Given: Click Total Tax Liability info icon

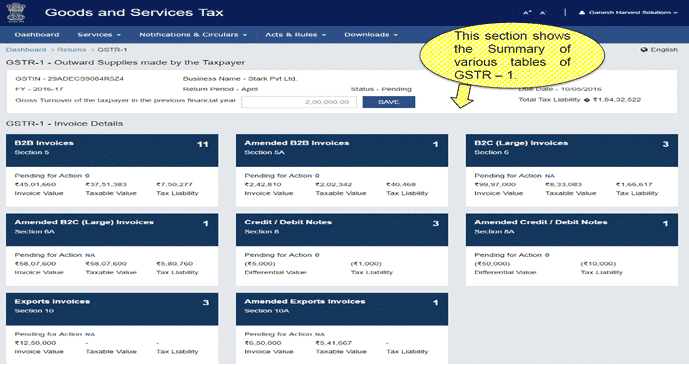Looking at the screenshot, I should [x=587, y=100].
